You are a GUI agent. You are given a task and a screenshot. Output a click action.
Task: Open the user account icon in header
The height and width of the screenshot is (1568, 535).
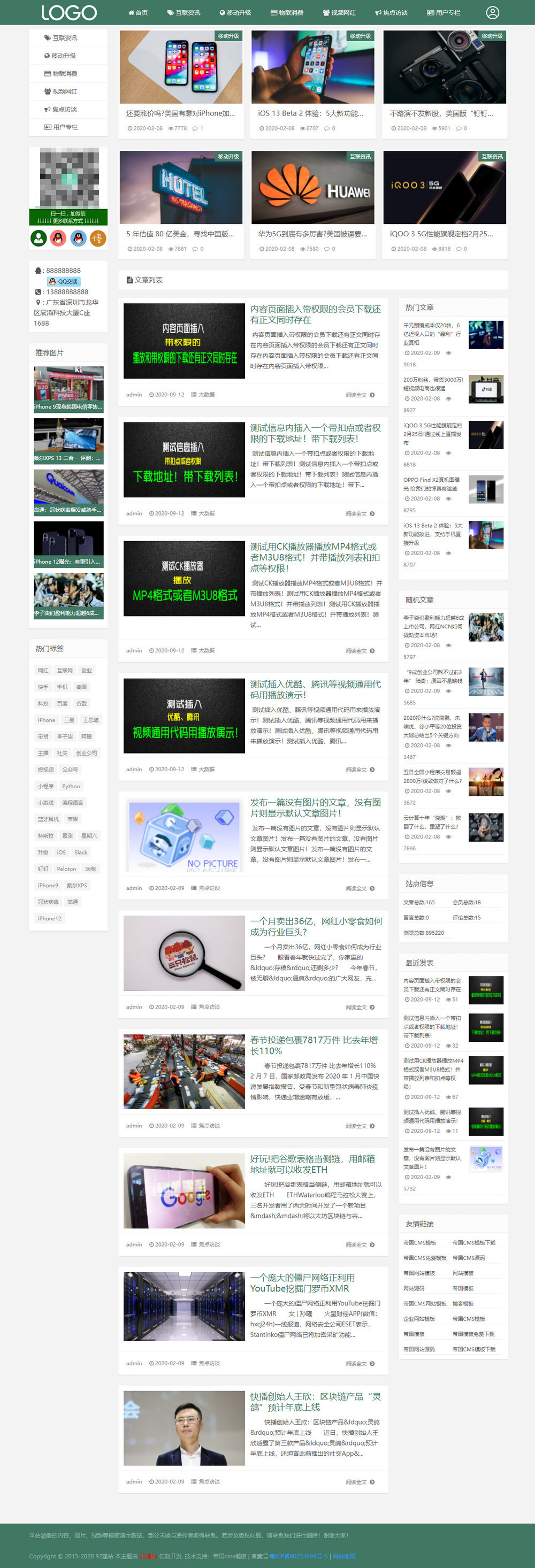coord(492,12)
